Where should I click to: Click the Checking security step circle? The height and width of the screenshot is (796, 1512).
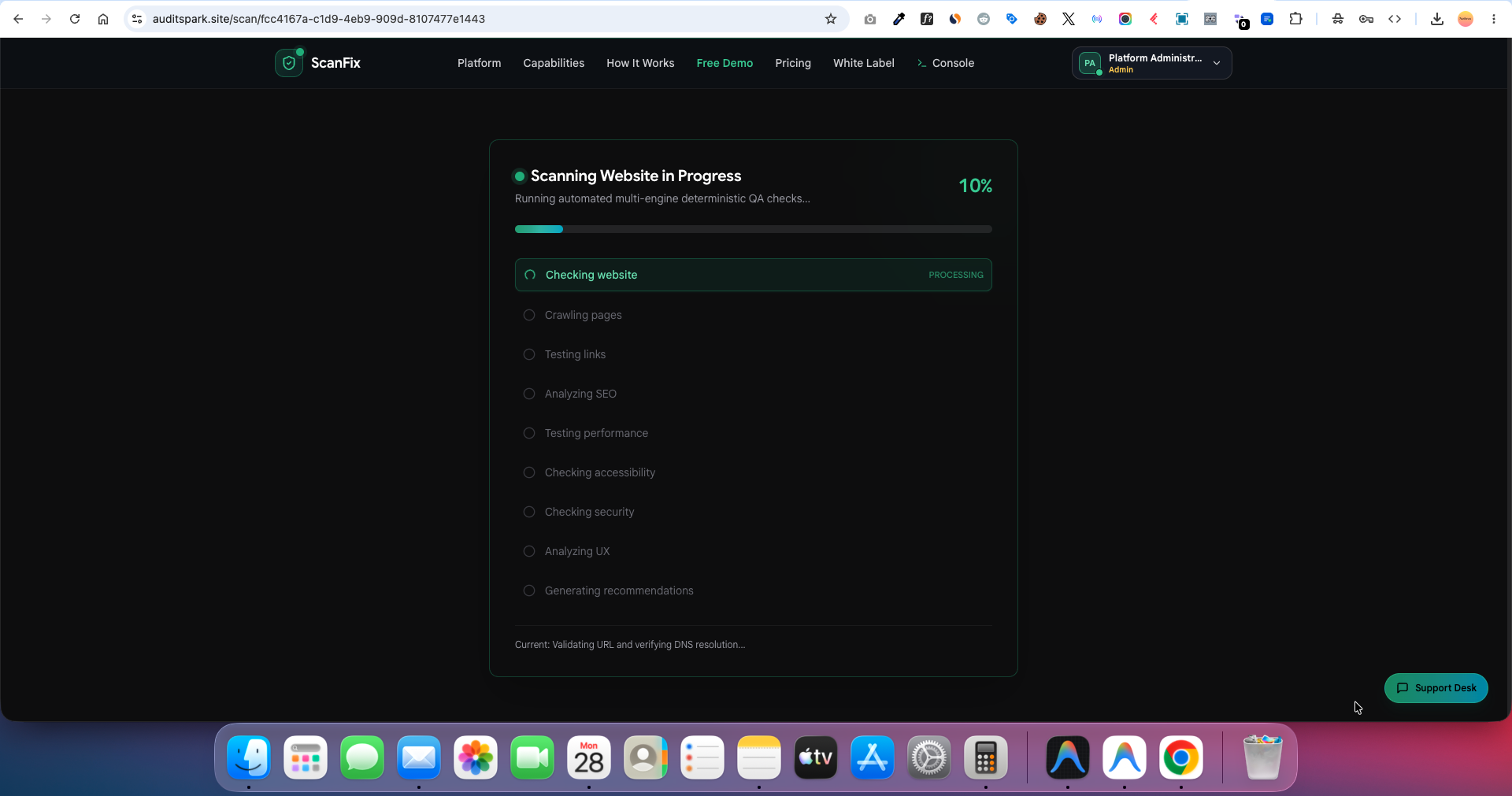529,512
